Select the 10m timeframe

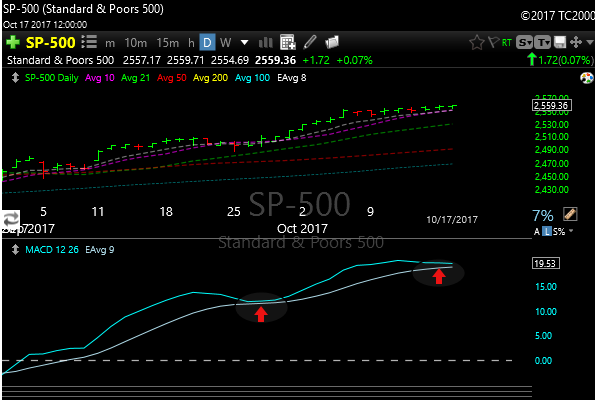tap(135, 43)
